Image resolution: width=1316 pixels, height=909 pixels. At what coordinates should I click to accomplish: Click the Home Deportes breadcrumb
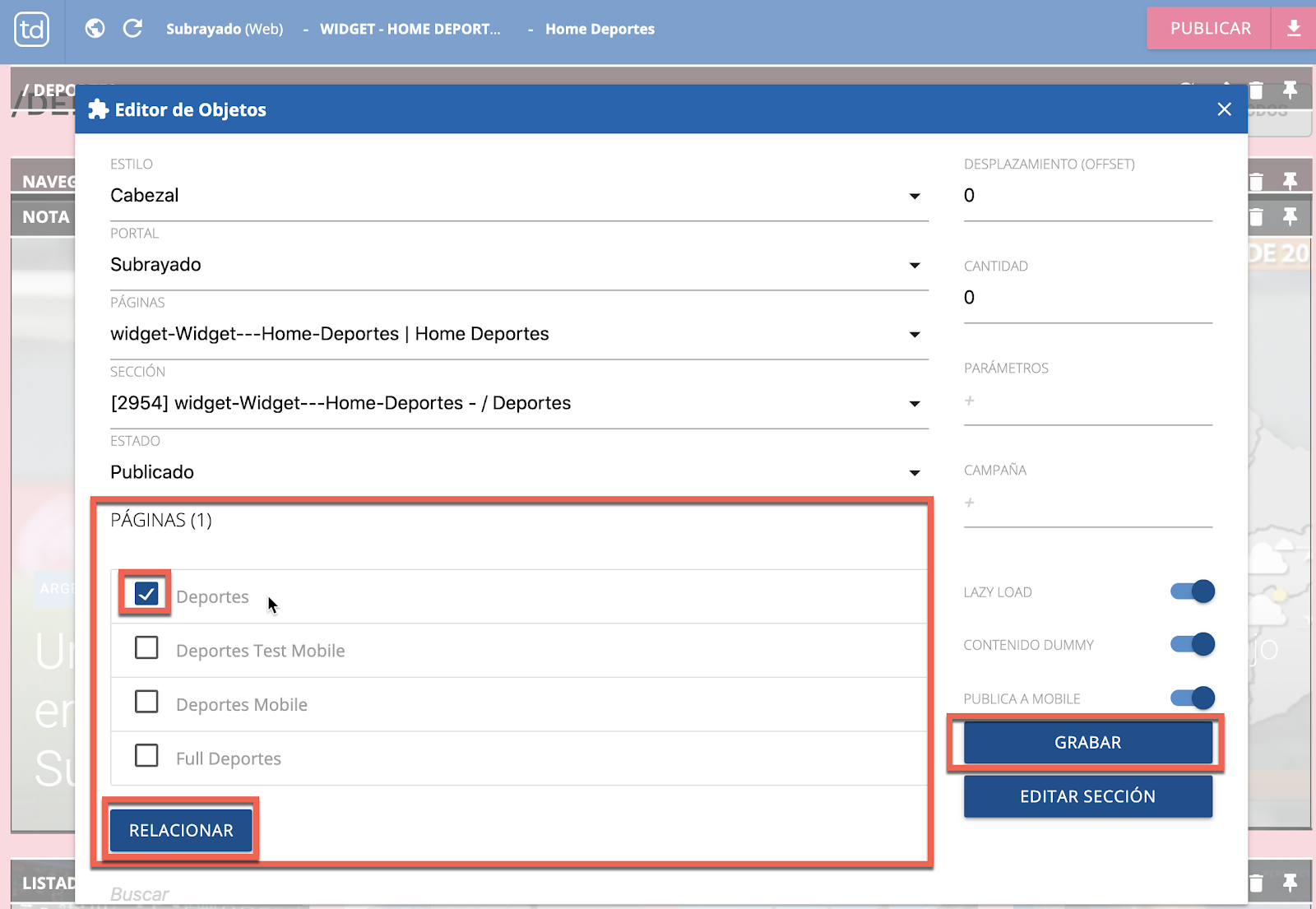(600, 29)
